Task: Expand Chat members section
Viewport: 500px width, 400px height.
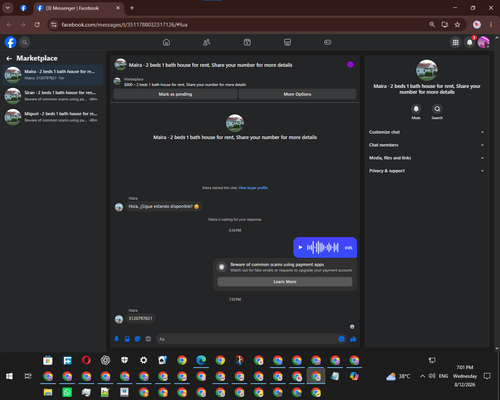Action: (x=427, y=145)
